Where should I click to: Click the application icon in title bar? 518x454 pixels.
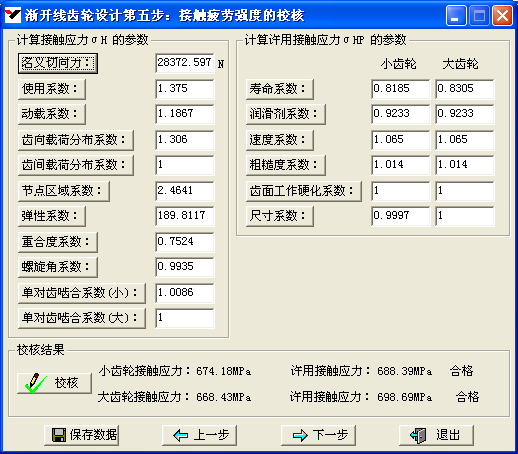(13, 15)
